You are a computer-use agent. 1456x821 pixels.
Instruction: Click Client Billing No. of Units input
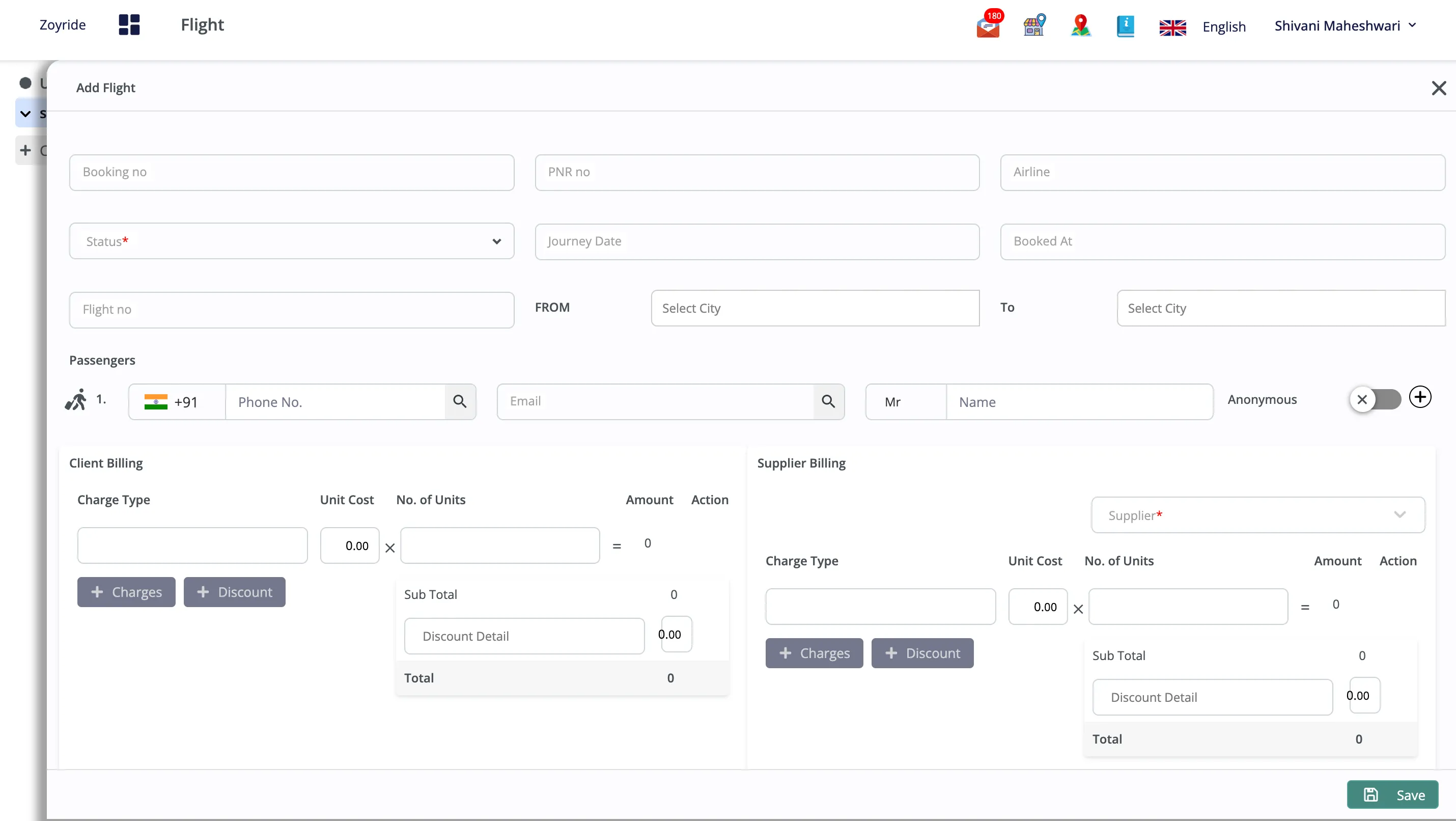pos(499,545)
